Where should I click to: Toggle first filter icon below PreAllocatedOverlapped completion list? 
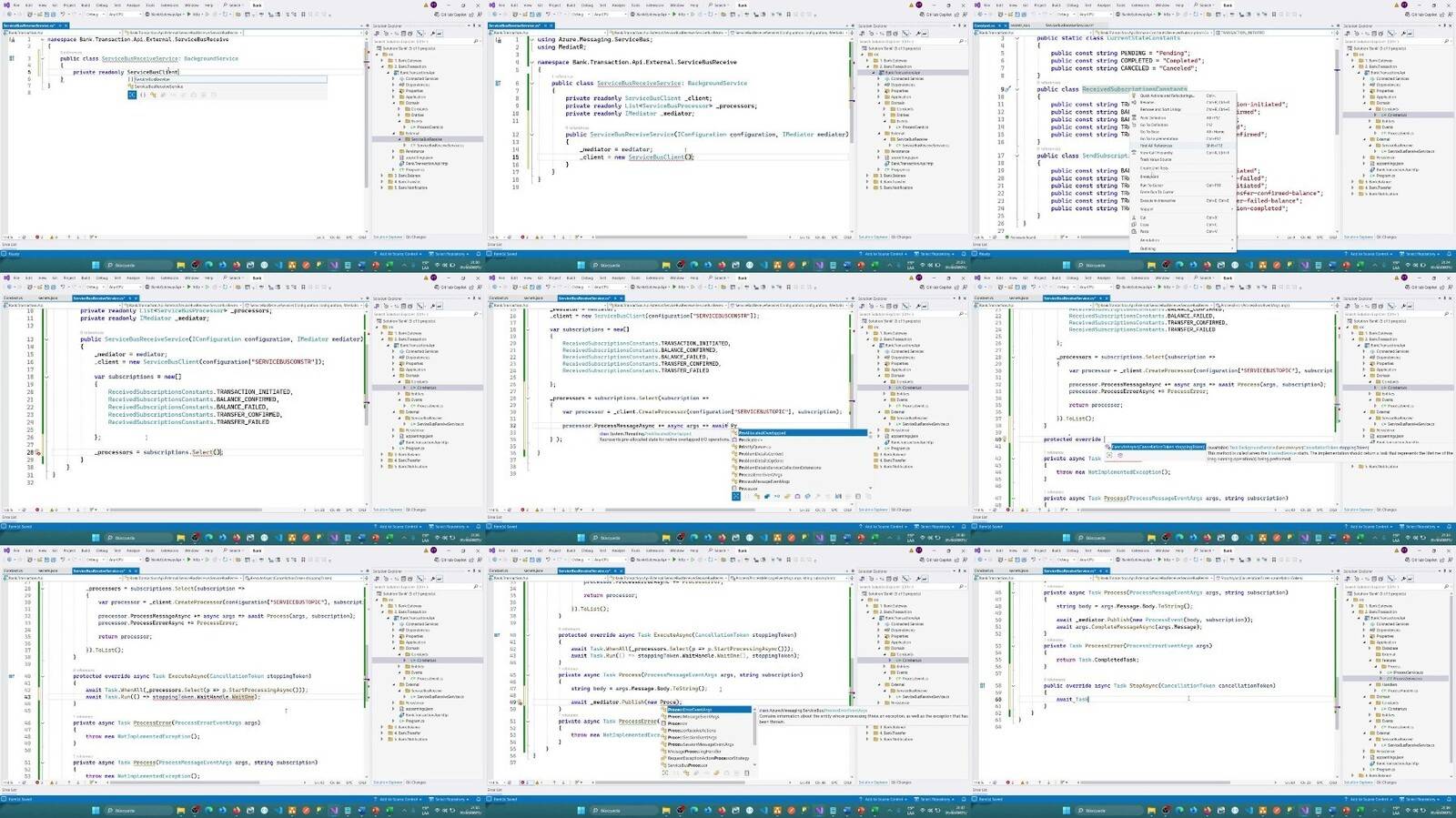click(736, 497)
